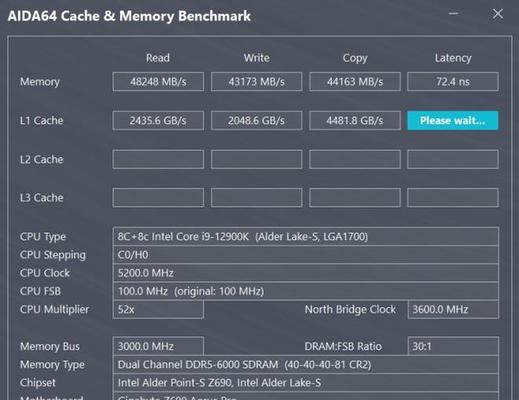Click the CPU Clock 5200.0 MHz field
The width and height of the screenshot is (519, 400).
pyautogui.click(x=306, y=273)
